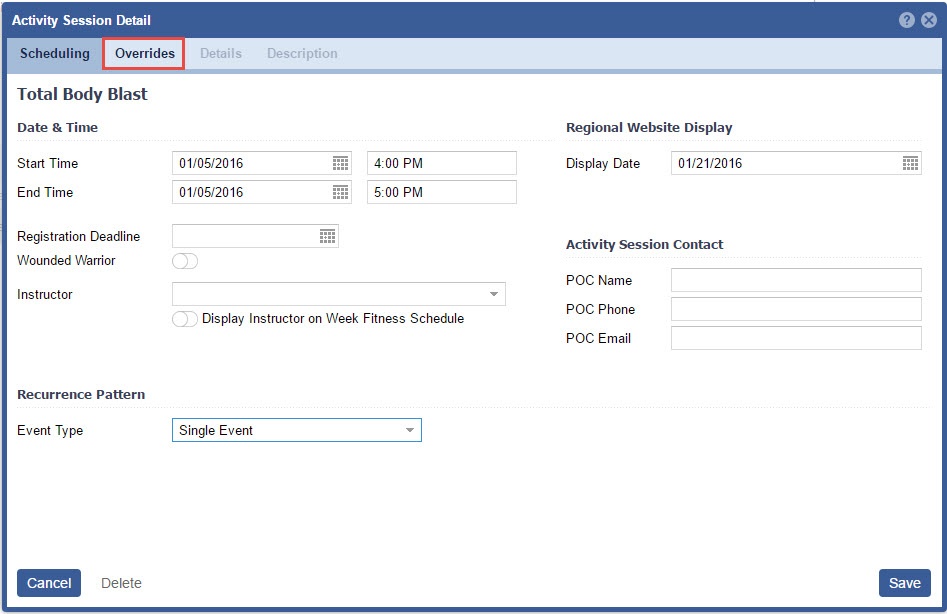Select the Scheduling tab

click(x=55, y=53)
